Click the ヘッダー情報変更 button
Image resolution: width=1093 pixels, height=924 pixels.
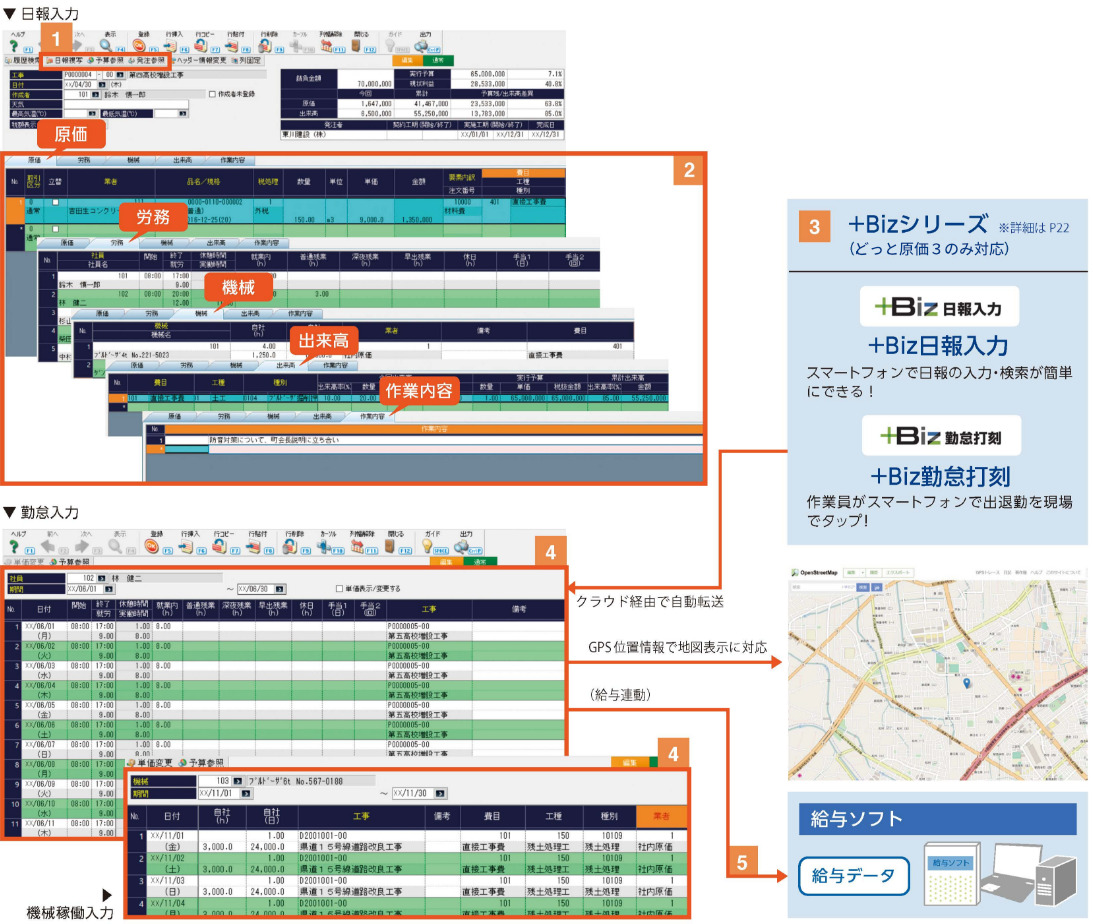(199, 61)
